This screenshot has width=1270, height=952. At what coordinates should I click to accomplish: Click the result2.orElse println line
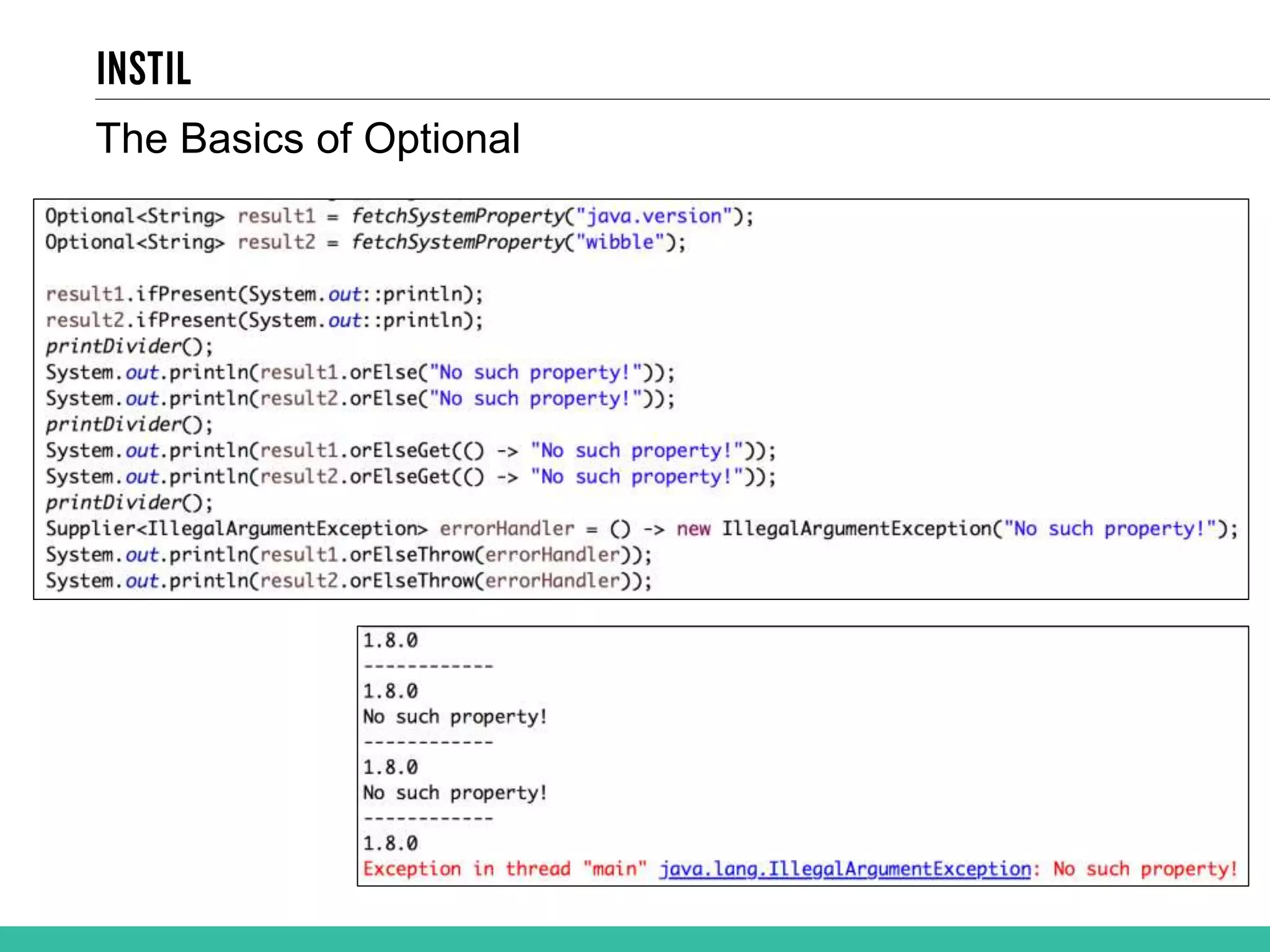pos(360,399)
